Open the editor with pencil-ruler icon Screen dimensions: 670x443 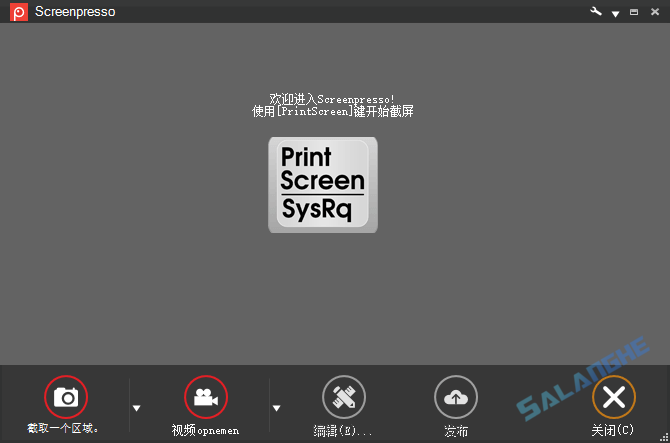click(344, 397)
